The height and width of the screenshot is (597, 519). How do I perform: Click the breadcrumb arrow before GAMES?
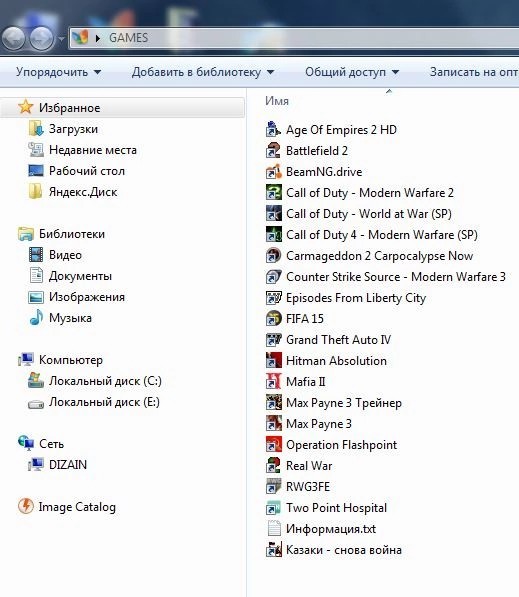coord(98,38)
